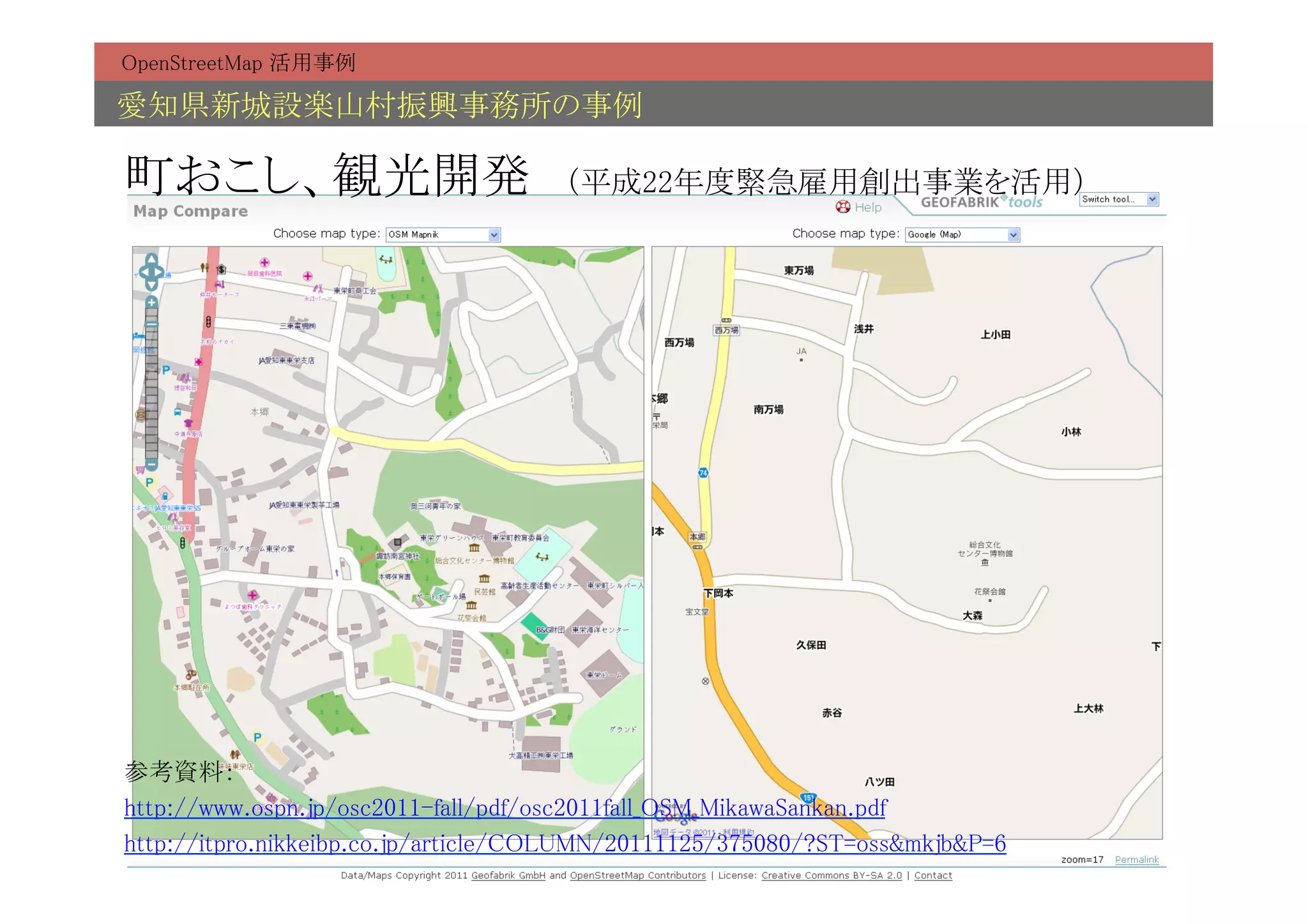Click the 八ツ田 label on Google map
The height and width of the screenshot is (924, 1308).
tap(879, 782)
